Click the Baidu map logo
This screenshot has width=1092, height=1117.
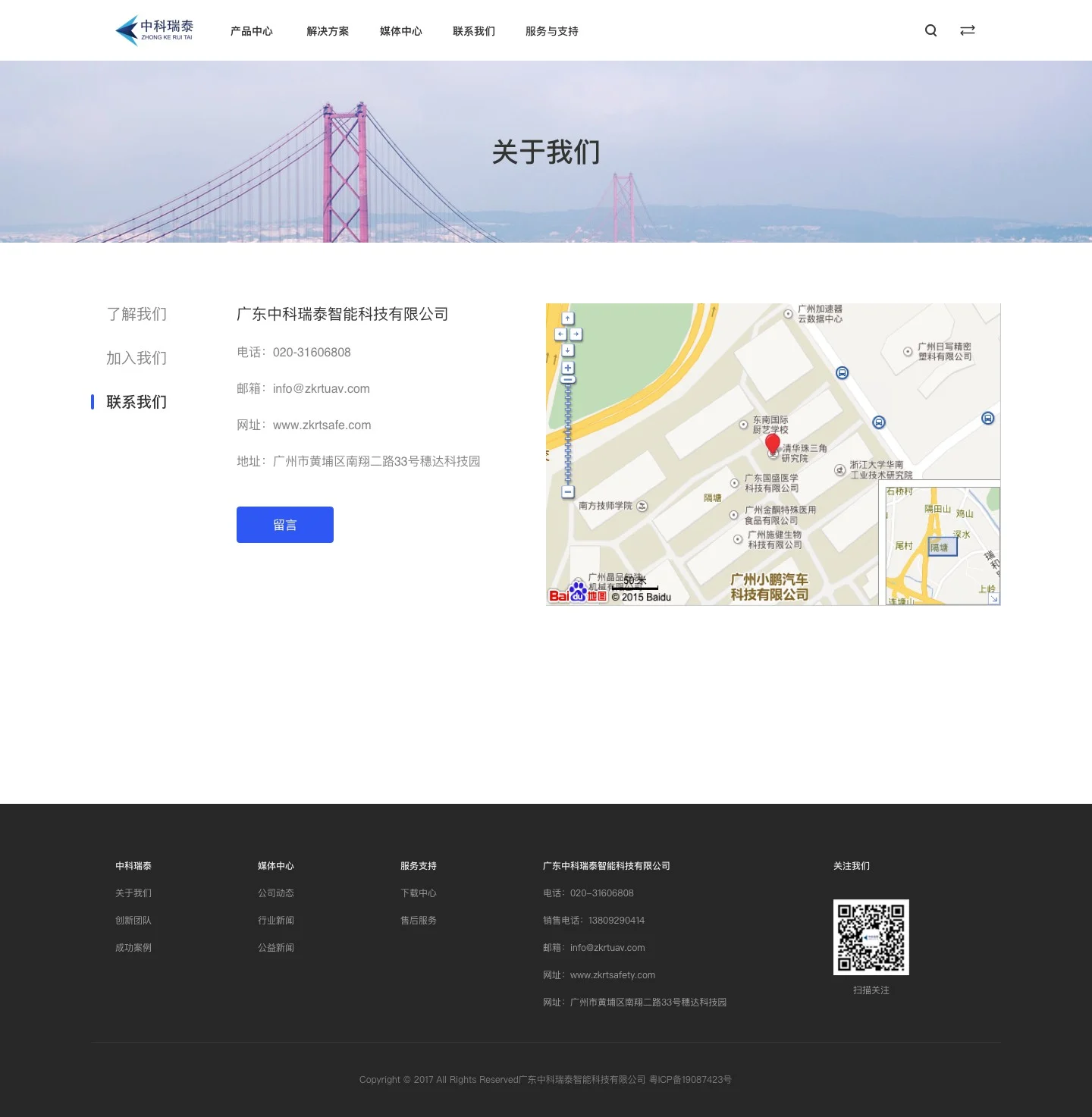578,592
